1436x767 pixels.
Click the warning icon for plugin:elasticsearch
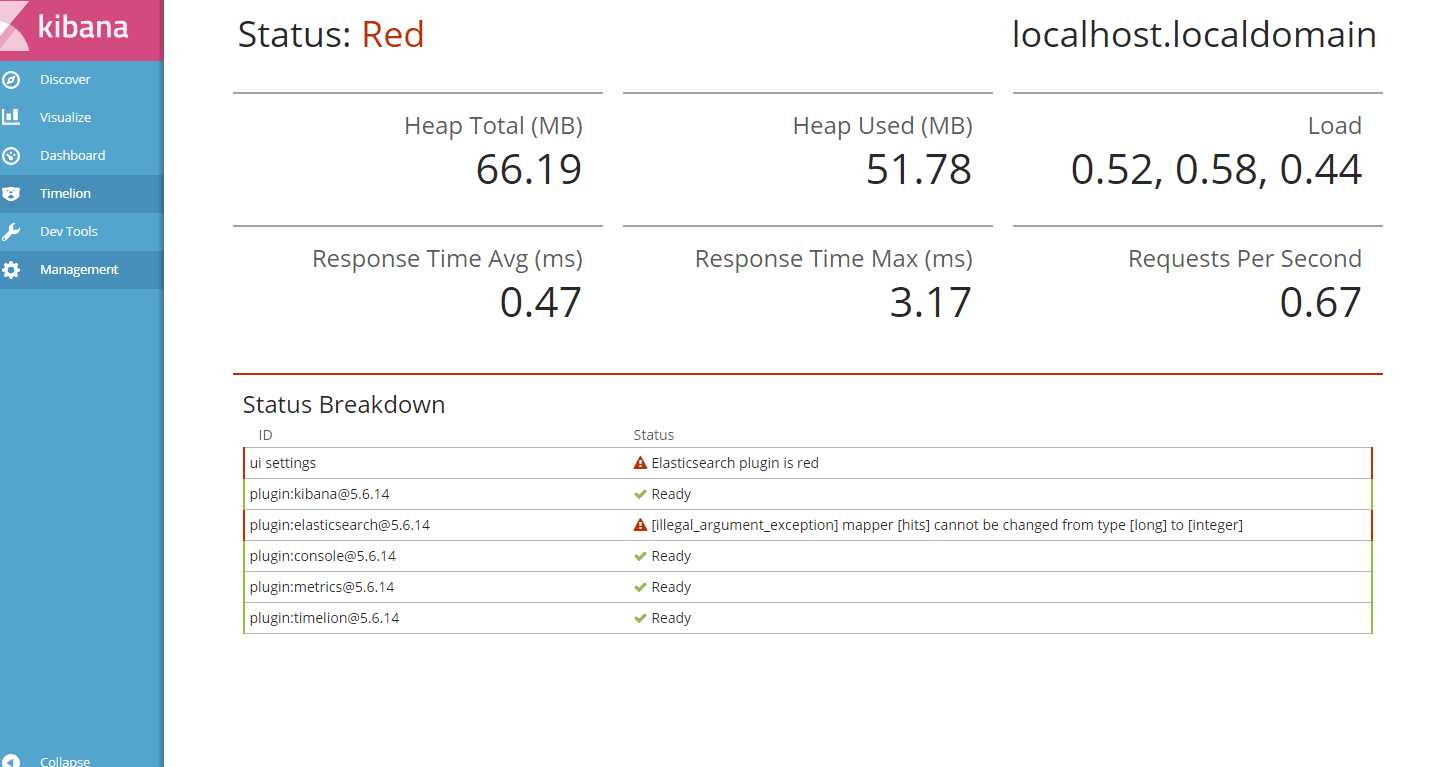pos(640,525)
